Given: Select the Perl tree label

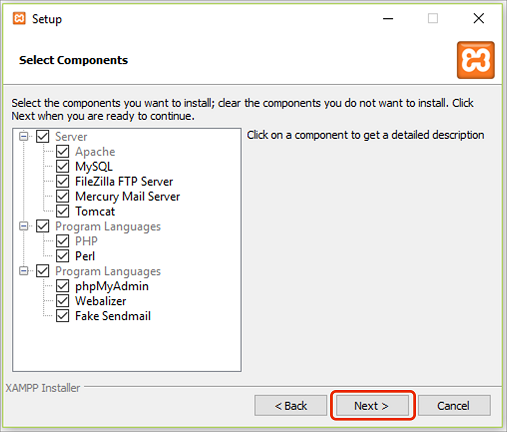Looking at the screenshot, I should point(85,256).
